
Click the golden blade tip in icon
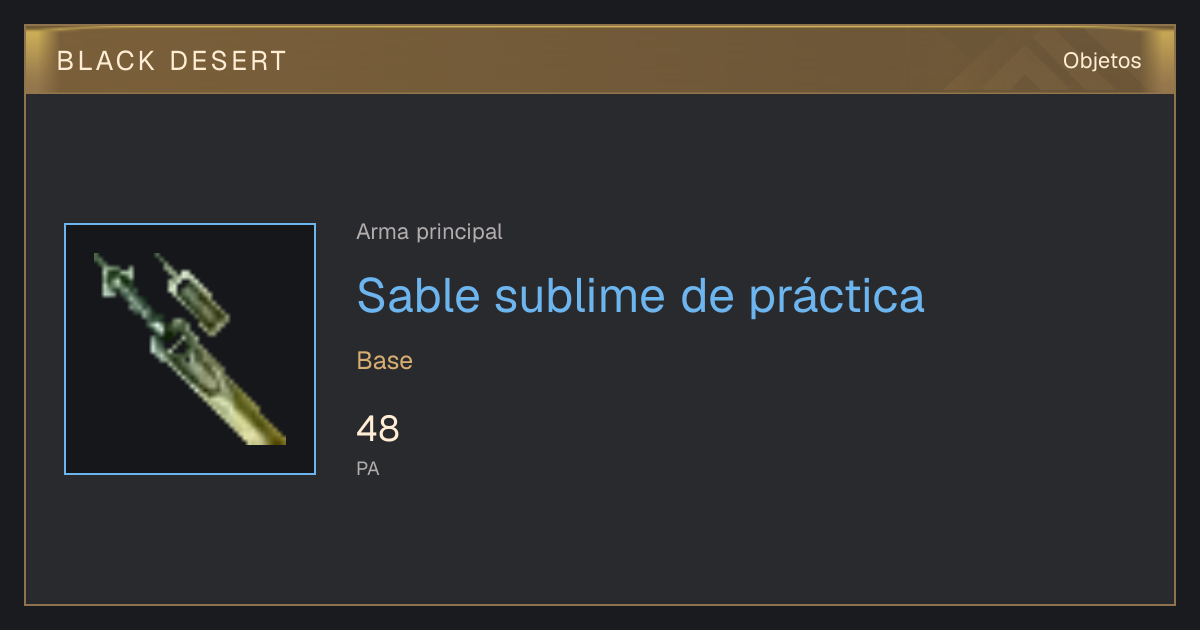click(255, 420)
